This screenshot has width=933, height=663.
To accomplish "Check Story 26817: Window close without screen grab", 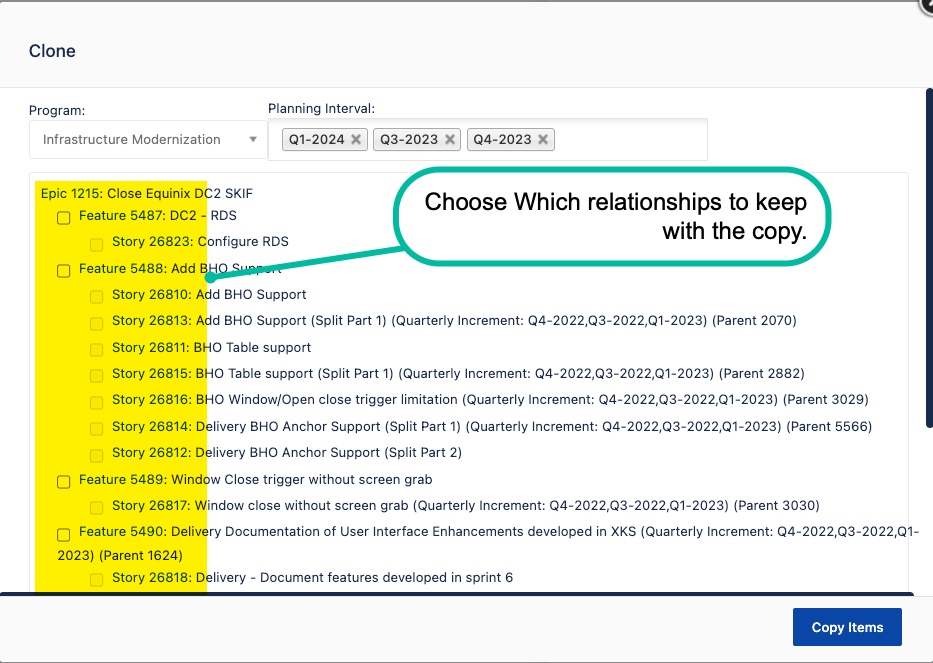I will pos(96,508).
